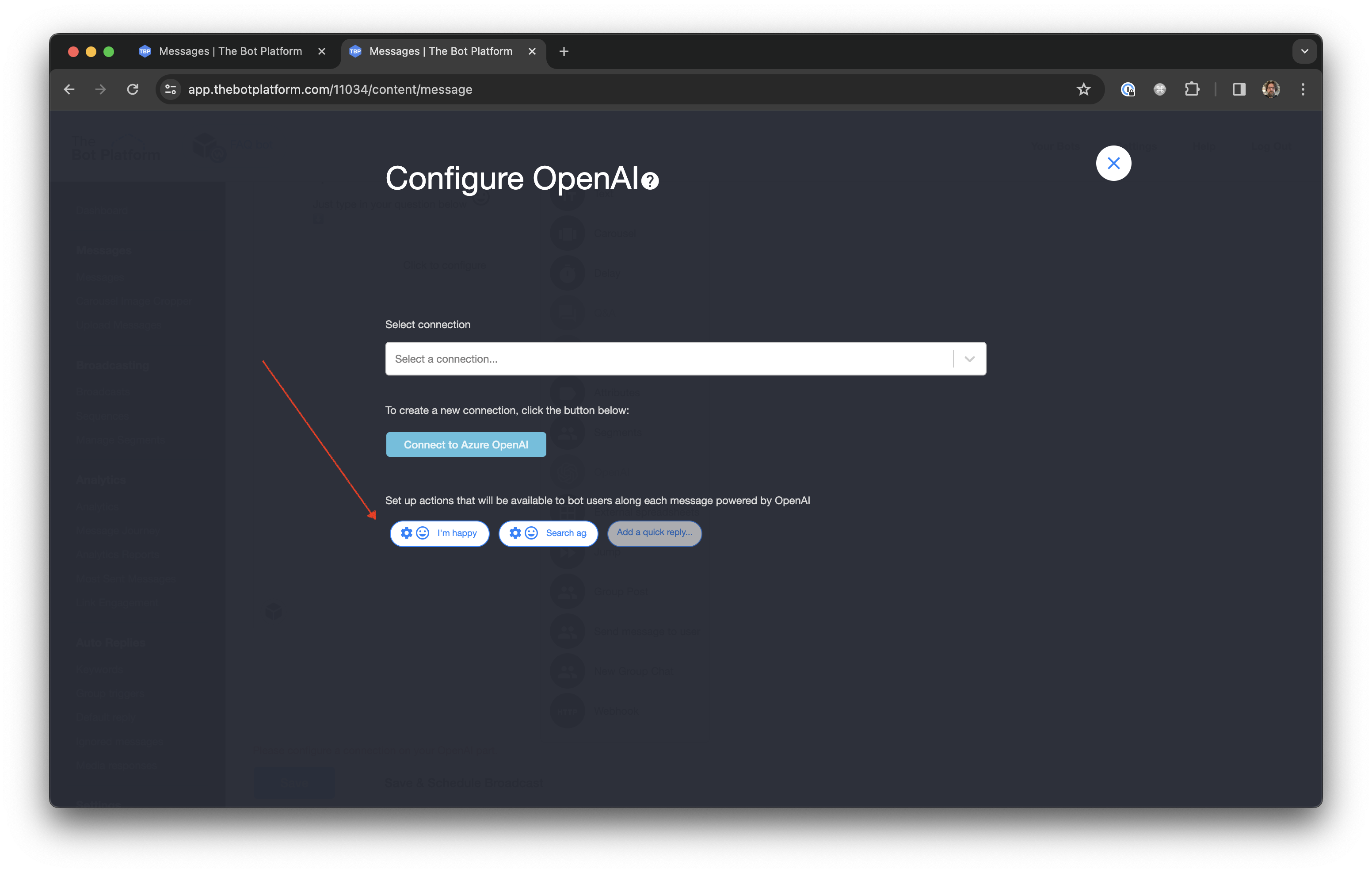
Task: Open gear settings on Search ag reply
Action: click(x=515, y=532)
